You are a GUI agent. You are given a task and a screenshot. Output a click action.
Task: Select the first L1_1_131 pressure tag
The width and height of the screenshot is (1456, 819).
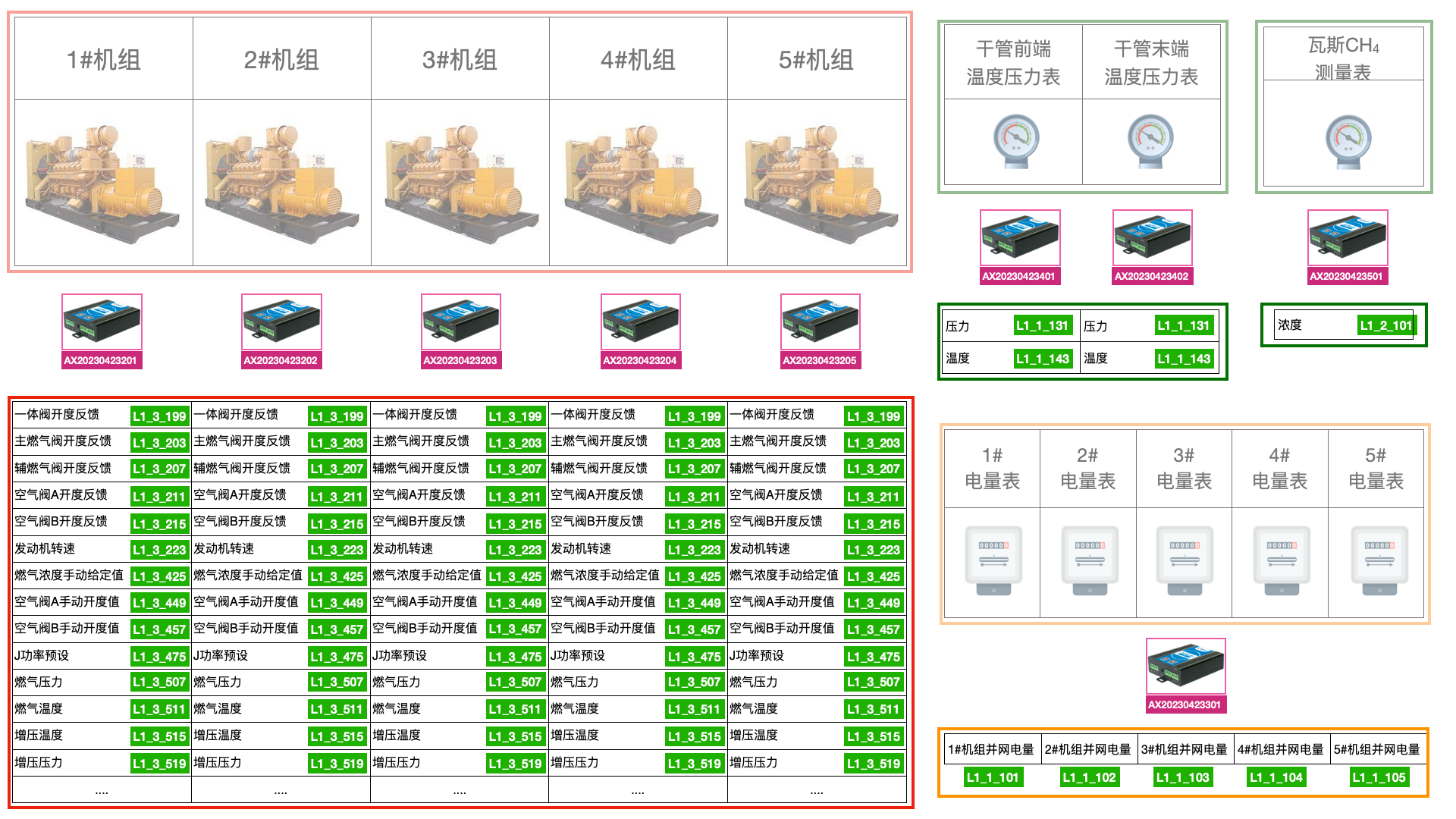[x=1042, y=326]
